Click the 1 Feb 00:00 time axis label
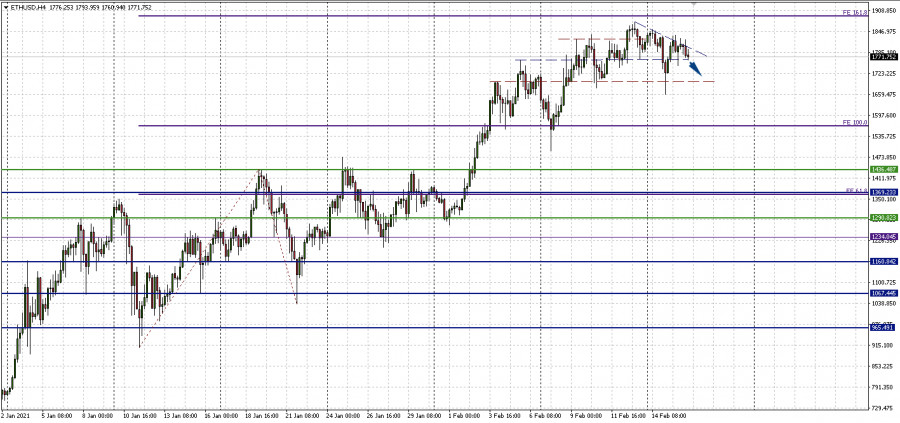Image resolution: width=900 pixels, height=423 pixels. tap(464, 414)
